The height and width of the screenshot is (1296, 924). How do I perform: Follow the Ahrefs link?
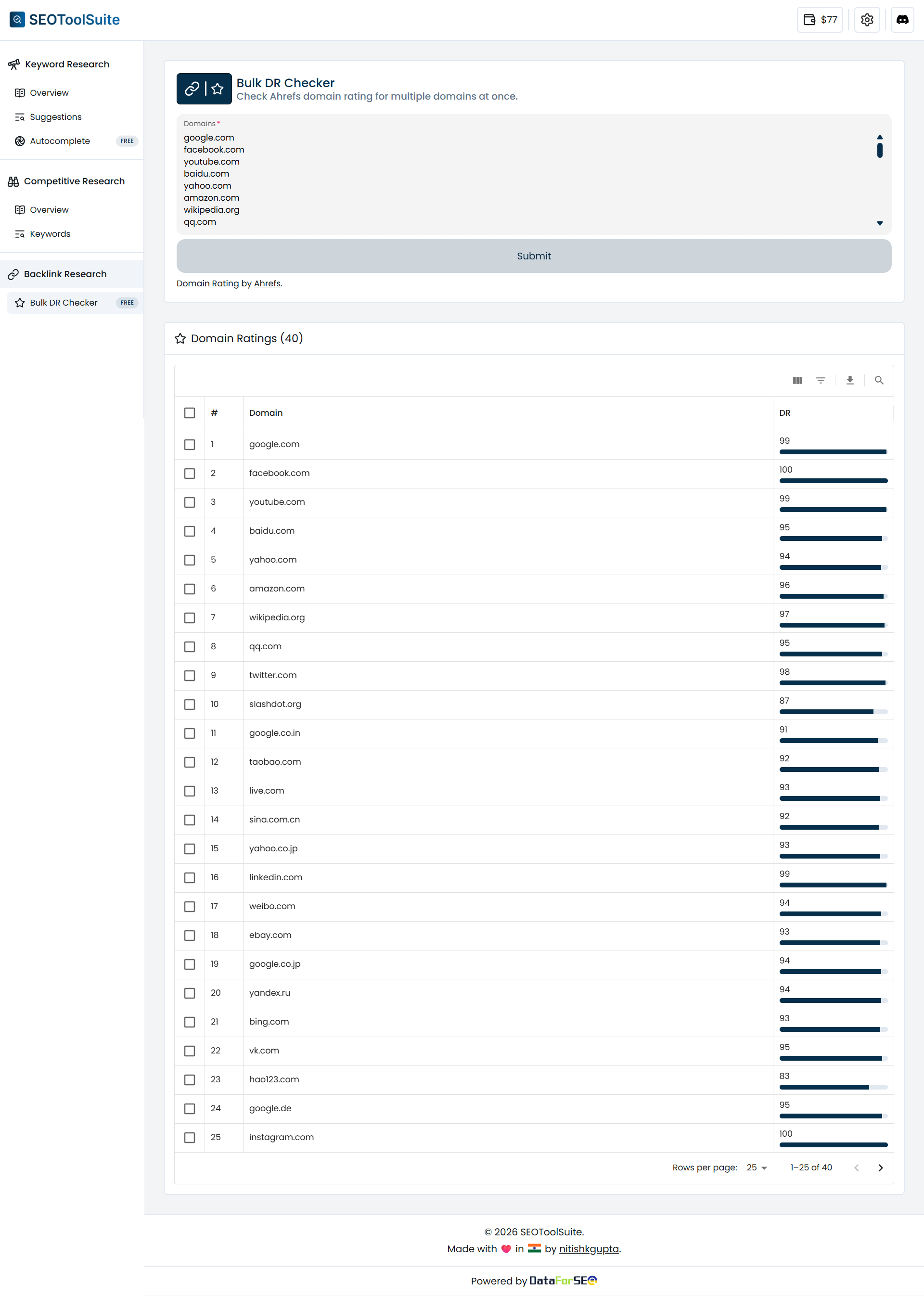(267, 283)
